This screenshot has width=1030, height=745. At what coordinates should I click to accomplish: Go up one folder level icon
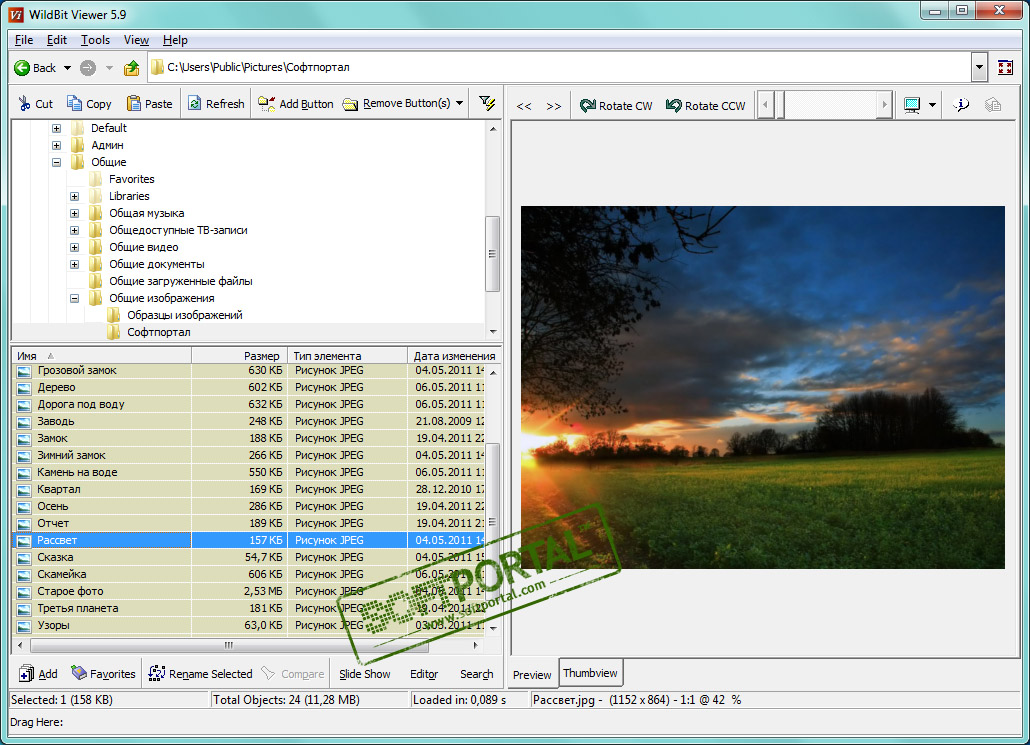point(132,68)
